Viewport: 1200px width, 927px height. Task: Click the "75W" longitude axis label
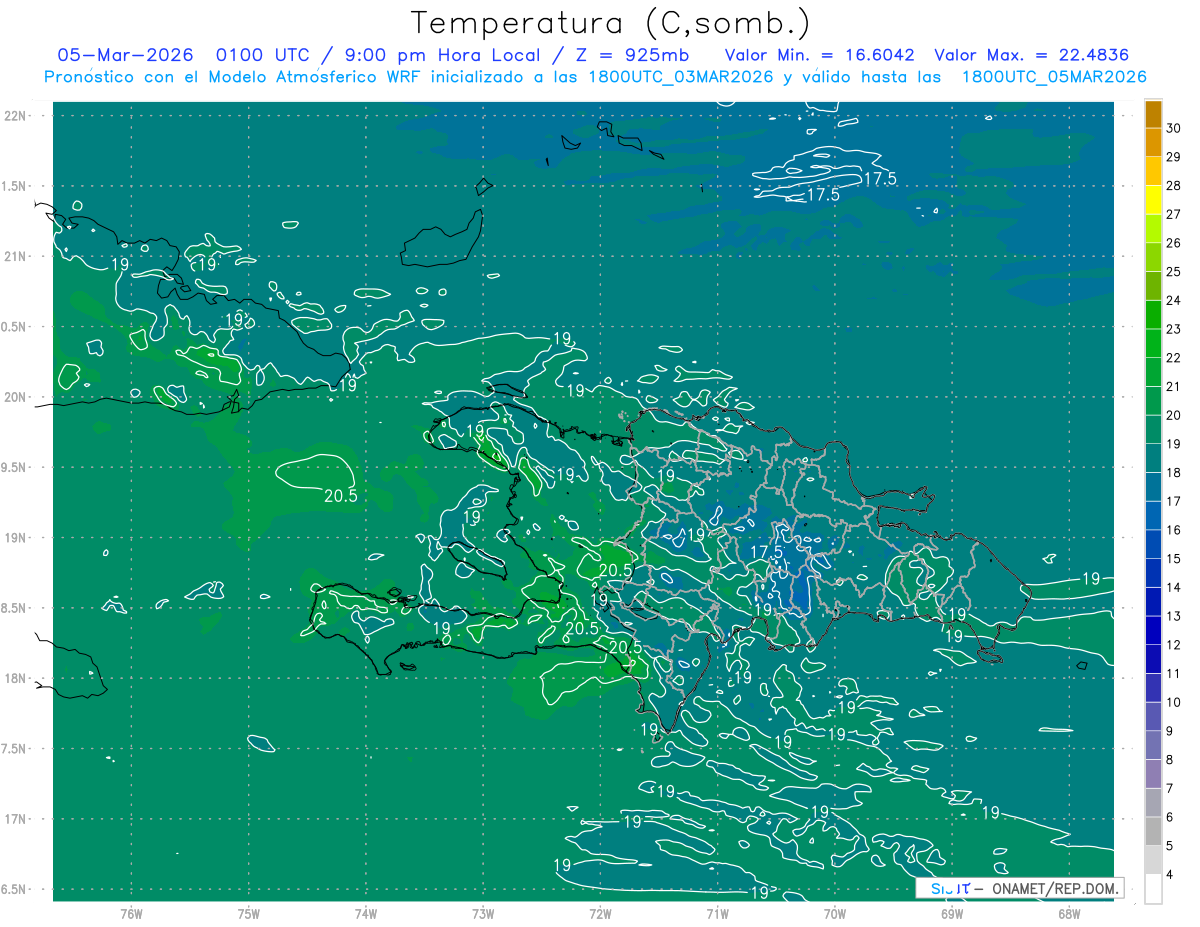(x=249, y=913)
